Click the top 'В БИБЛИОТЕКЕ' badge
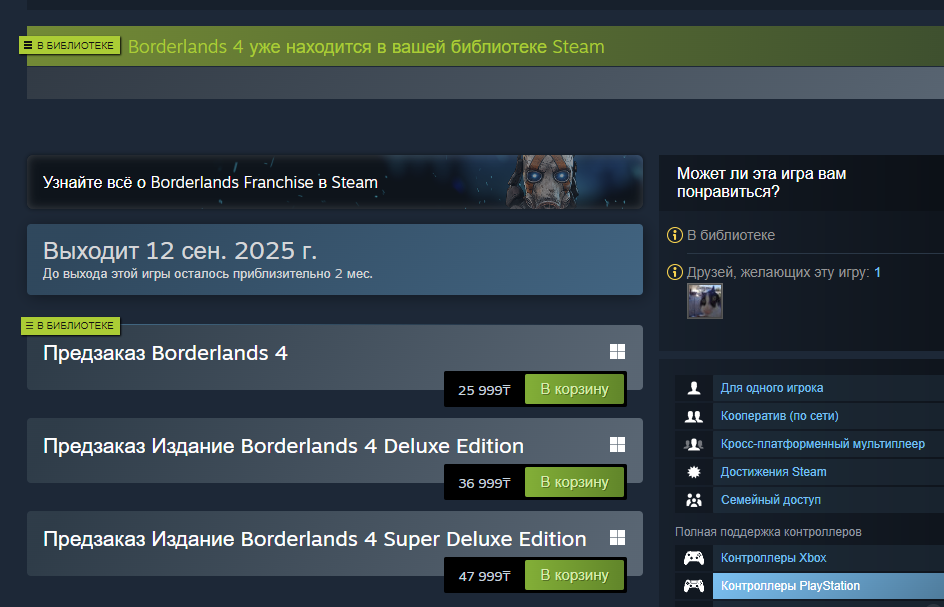 tap(70, 45)
